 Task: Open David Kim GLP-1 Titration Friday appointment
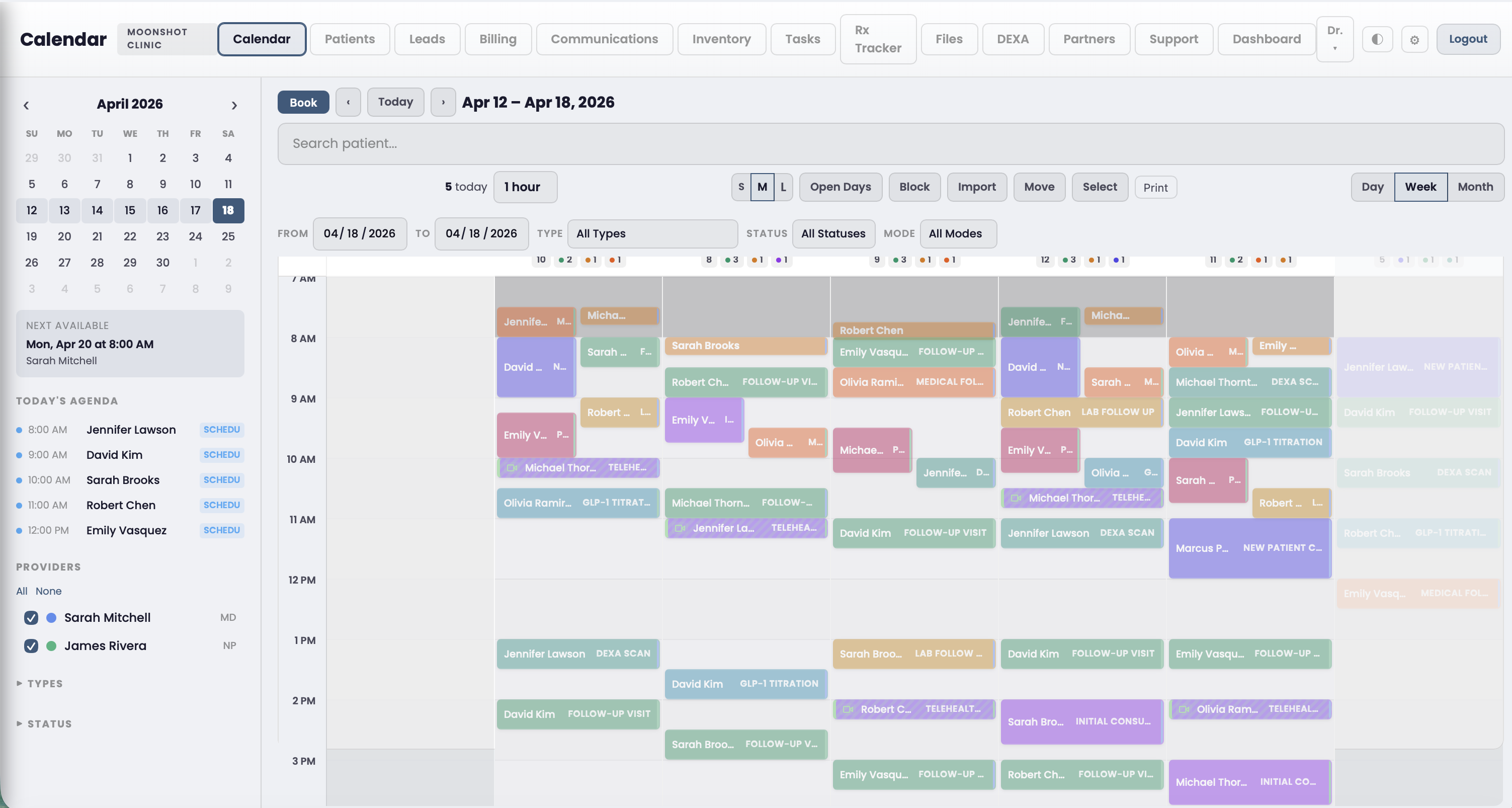1249,442
